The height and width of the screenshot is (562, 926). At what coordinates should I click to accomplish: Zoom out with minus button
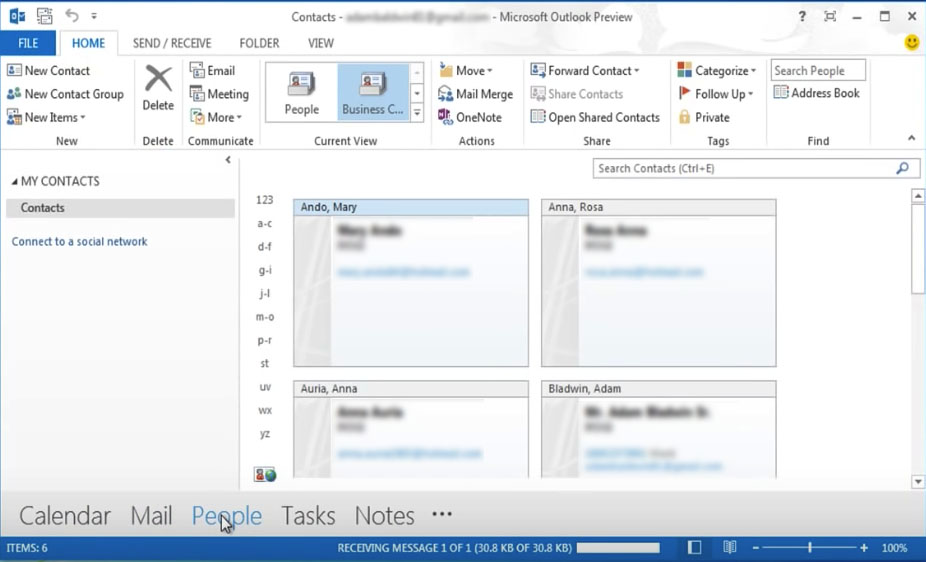point(755,548)
